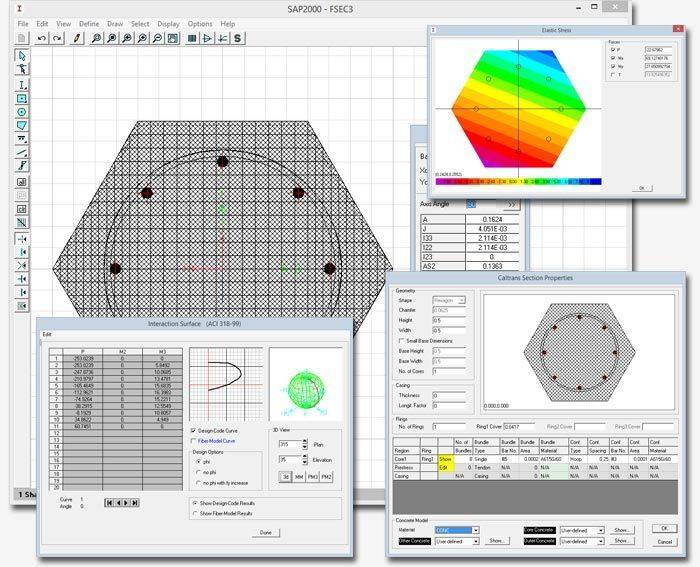The height and width of the screenshot is (567, 700).
Task: Select the phi design option radio
Action: (x=199, y=462)
